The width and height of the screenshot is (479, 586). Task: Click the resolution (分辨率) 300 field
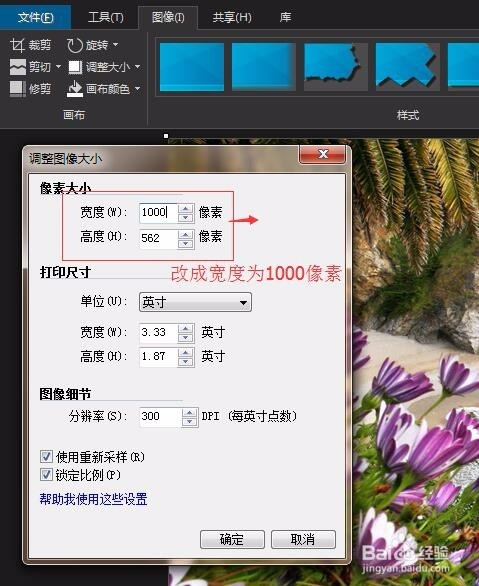coord(161,417)
